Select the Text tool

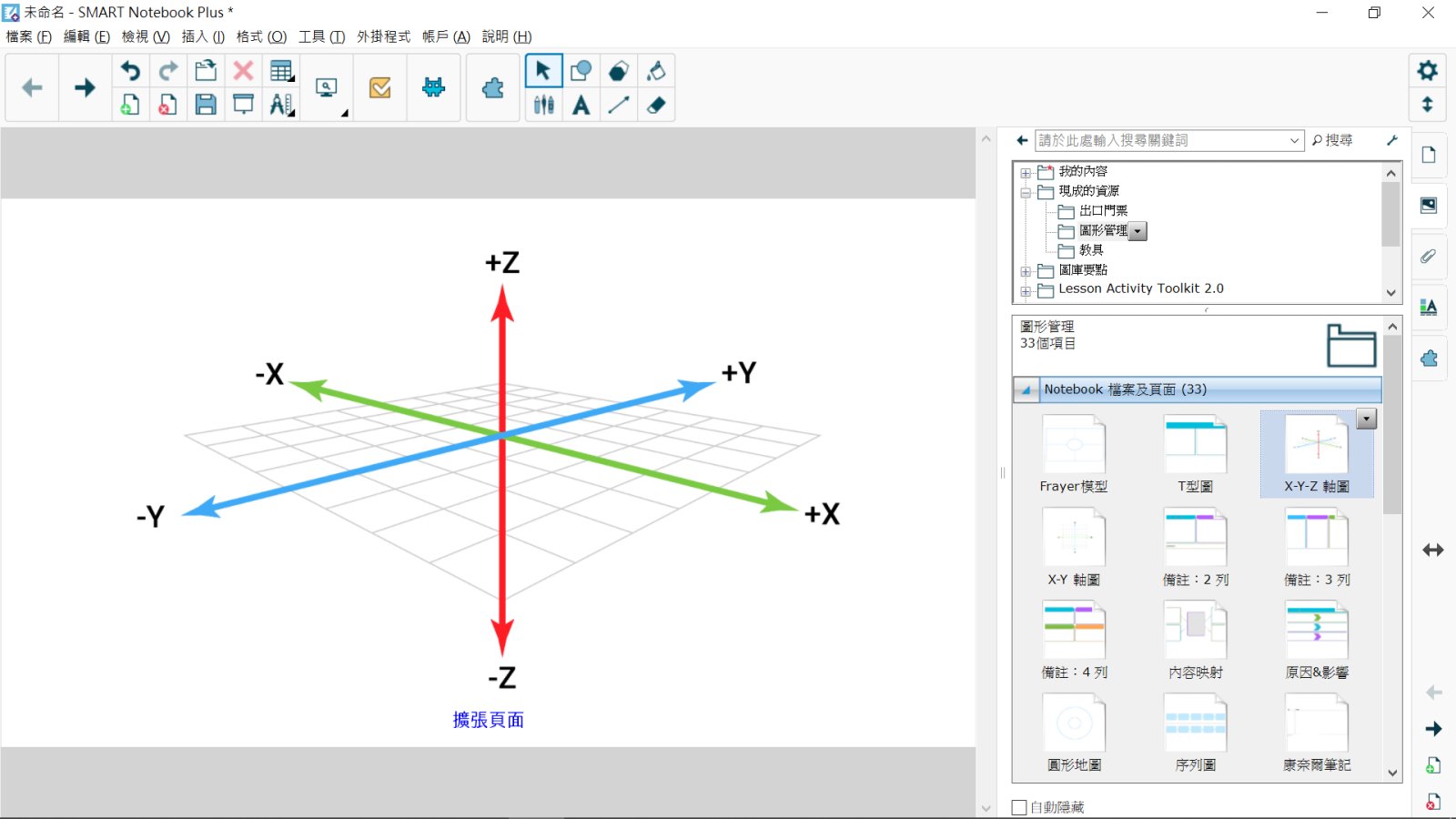point(581,106)
